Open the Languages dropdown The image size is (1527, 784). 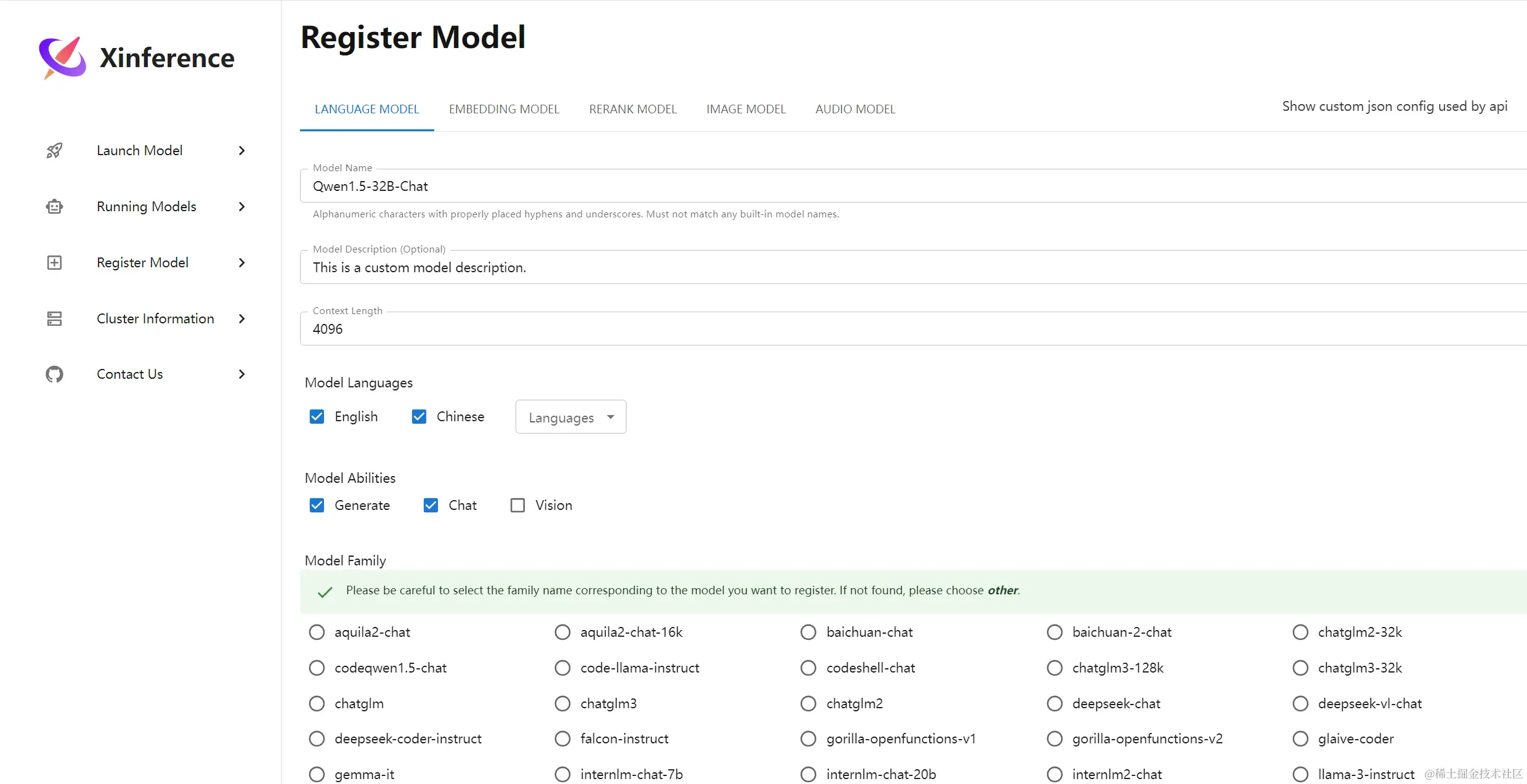pyautogui.click(x=570, y=417)
